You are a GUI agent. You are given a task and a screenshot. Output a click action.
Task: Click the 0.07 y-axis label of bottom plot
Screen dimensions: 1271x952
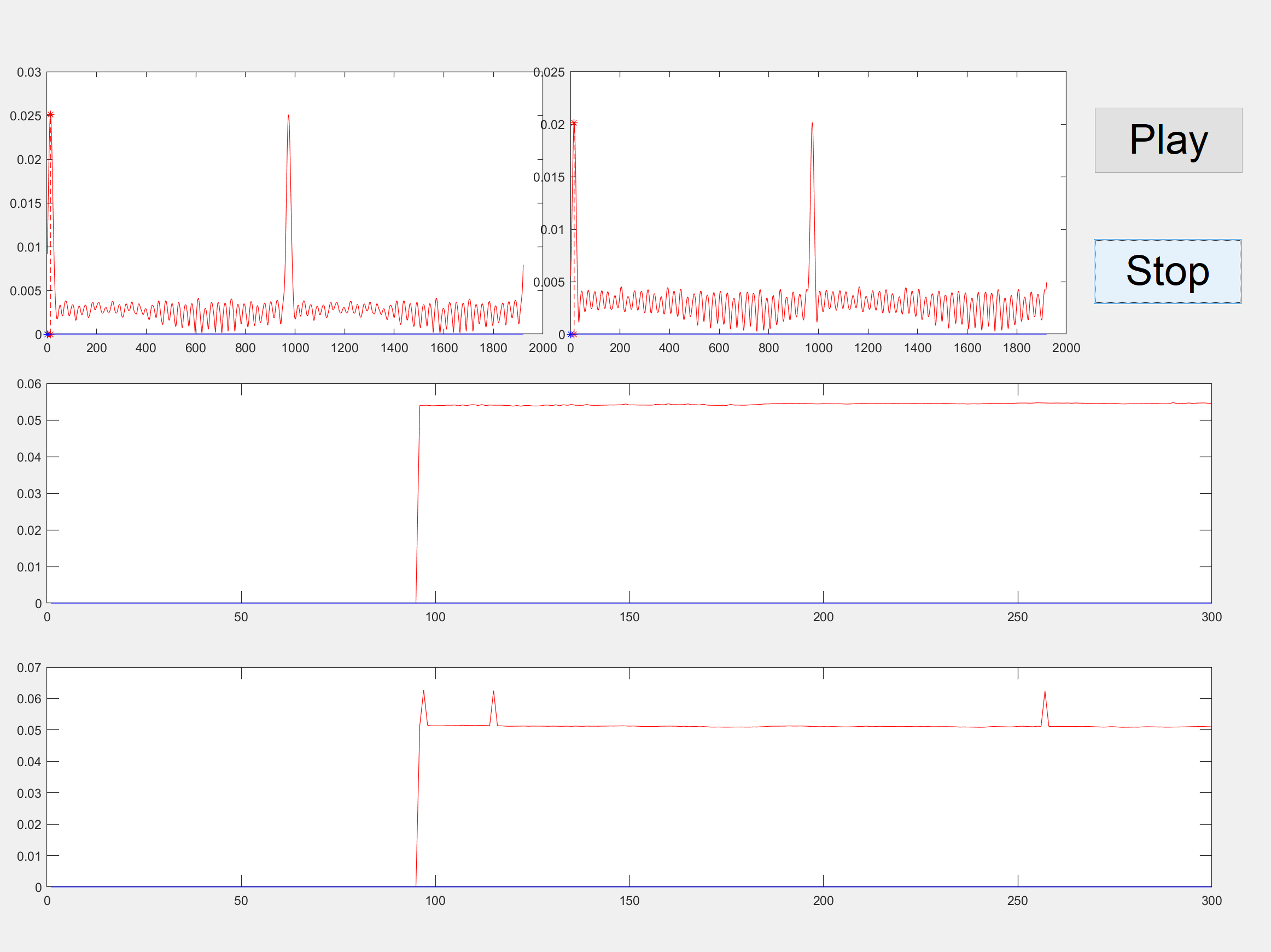[x=29, y=668]
